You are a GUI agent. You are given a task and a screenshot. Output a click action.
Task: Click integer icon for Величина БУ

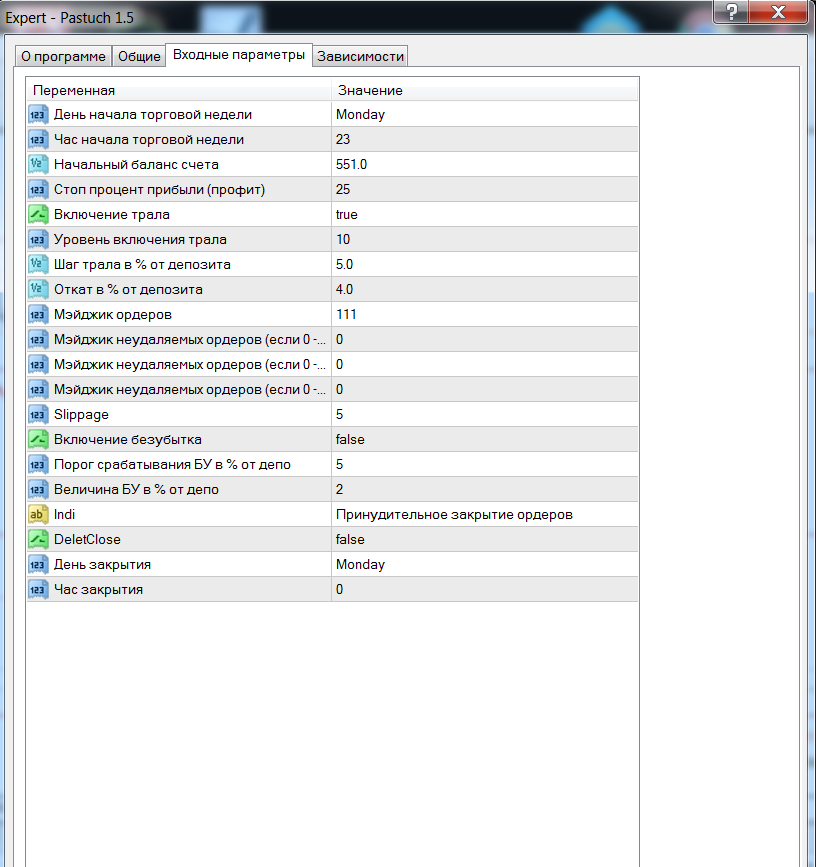(38, 489)
